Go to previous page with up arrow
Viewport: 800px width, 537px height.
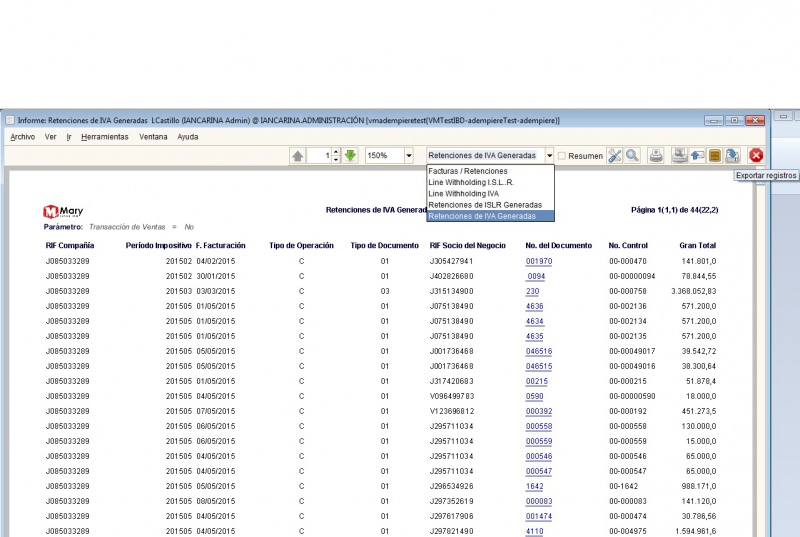(297, 156)
